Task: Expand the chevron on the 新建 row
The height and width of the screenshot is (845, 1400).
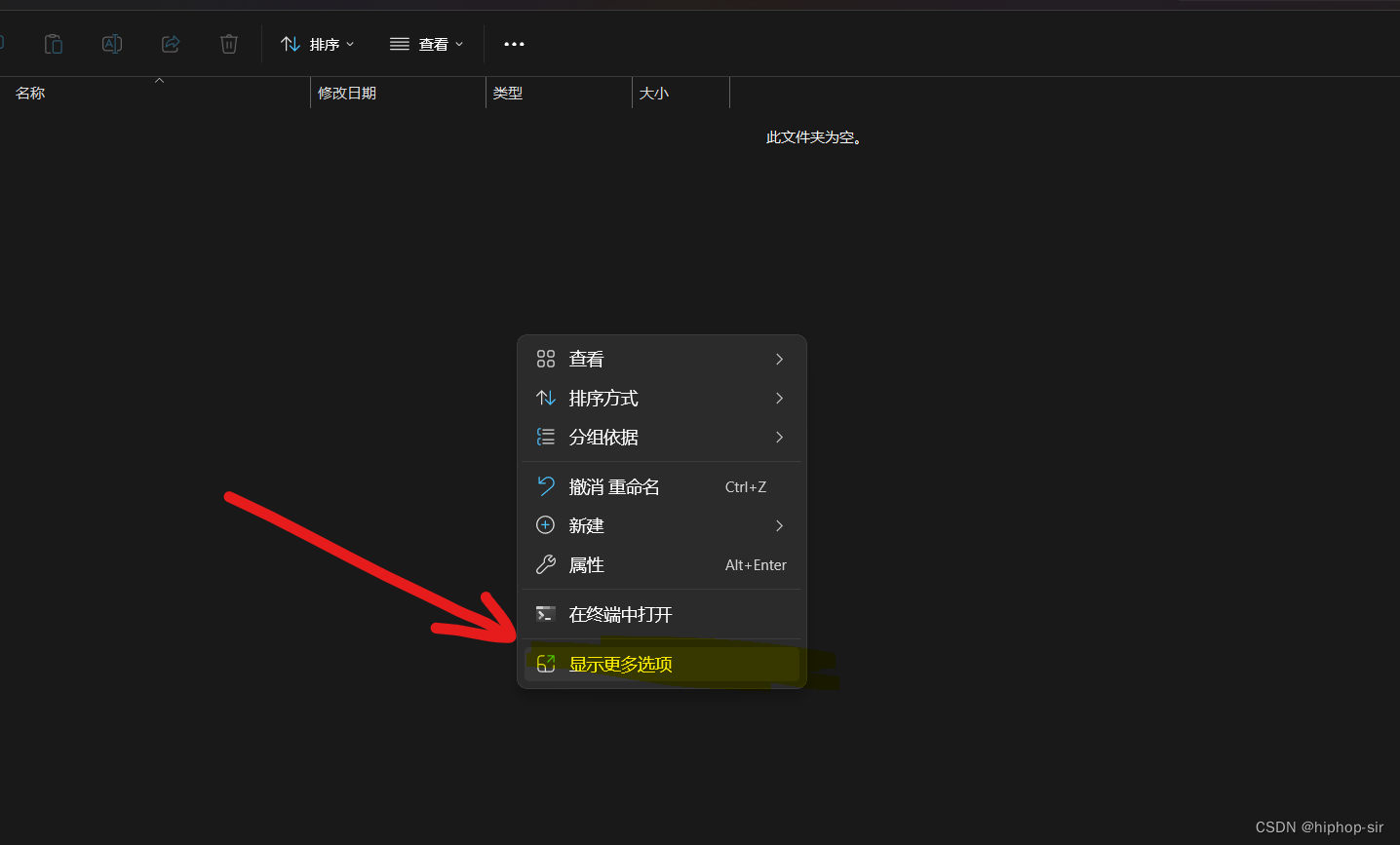Action: tap(779, 525)
